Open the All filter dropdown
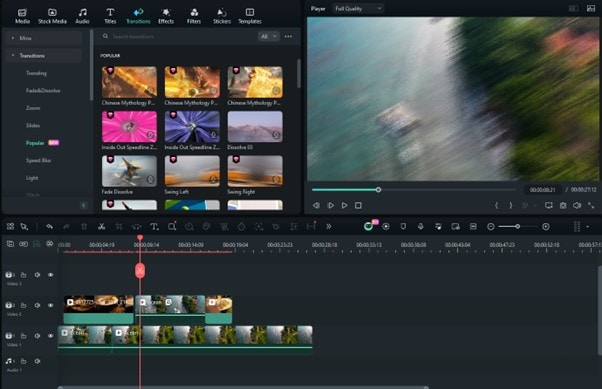The image size is (602, 389). point(268,36)
